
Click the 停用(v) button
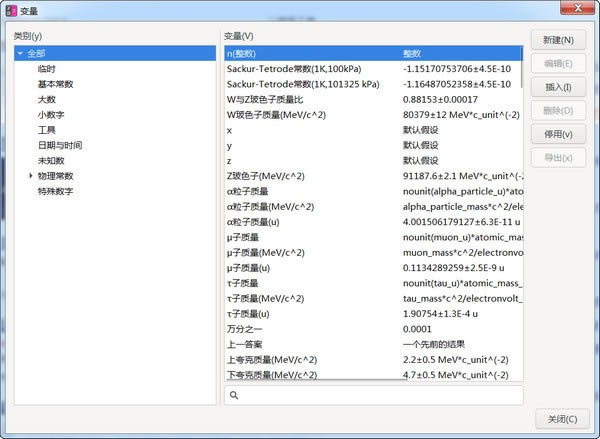558,134
